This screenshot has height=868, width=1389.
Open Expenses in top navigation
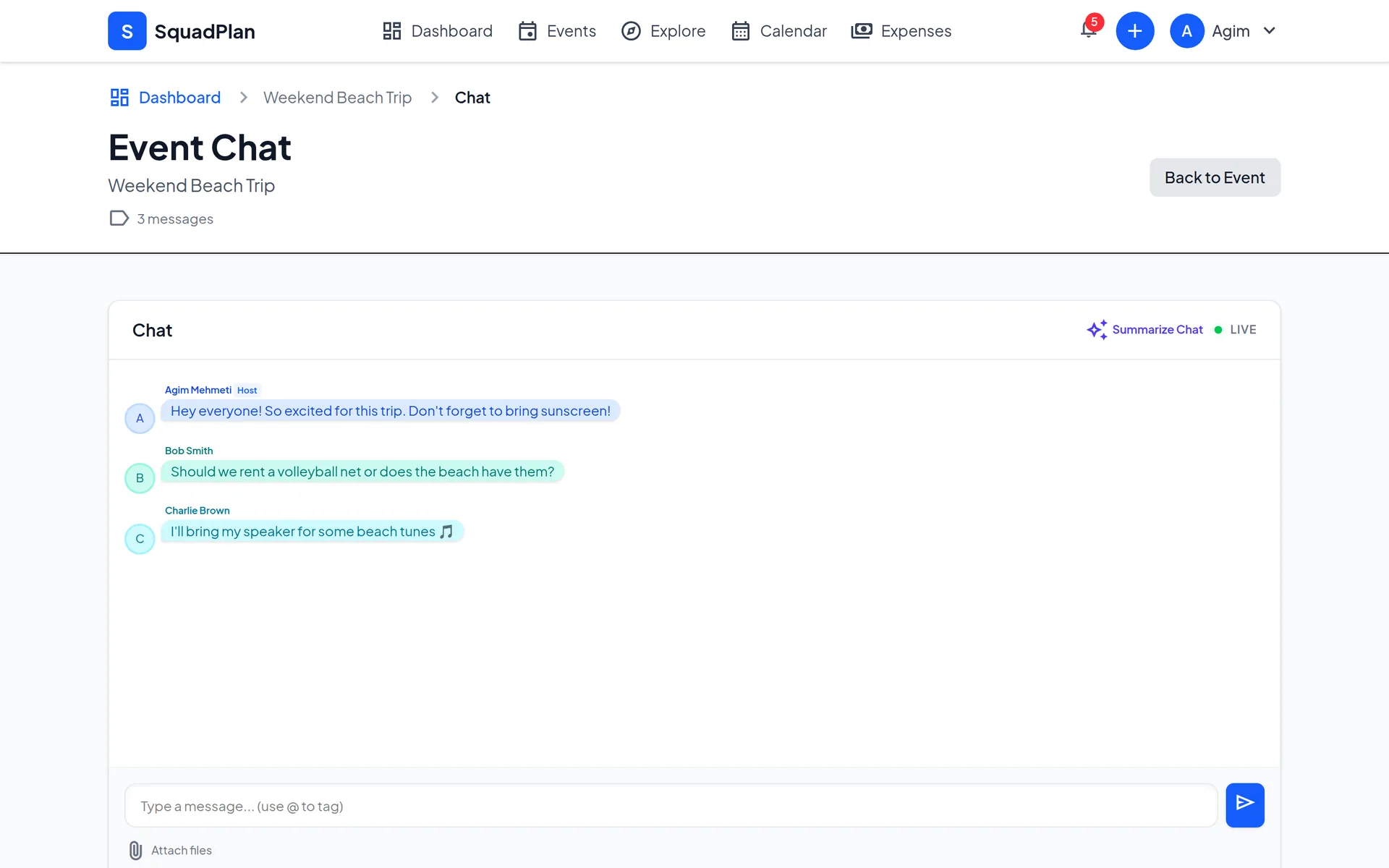[x=901, y=31]
